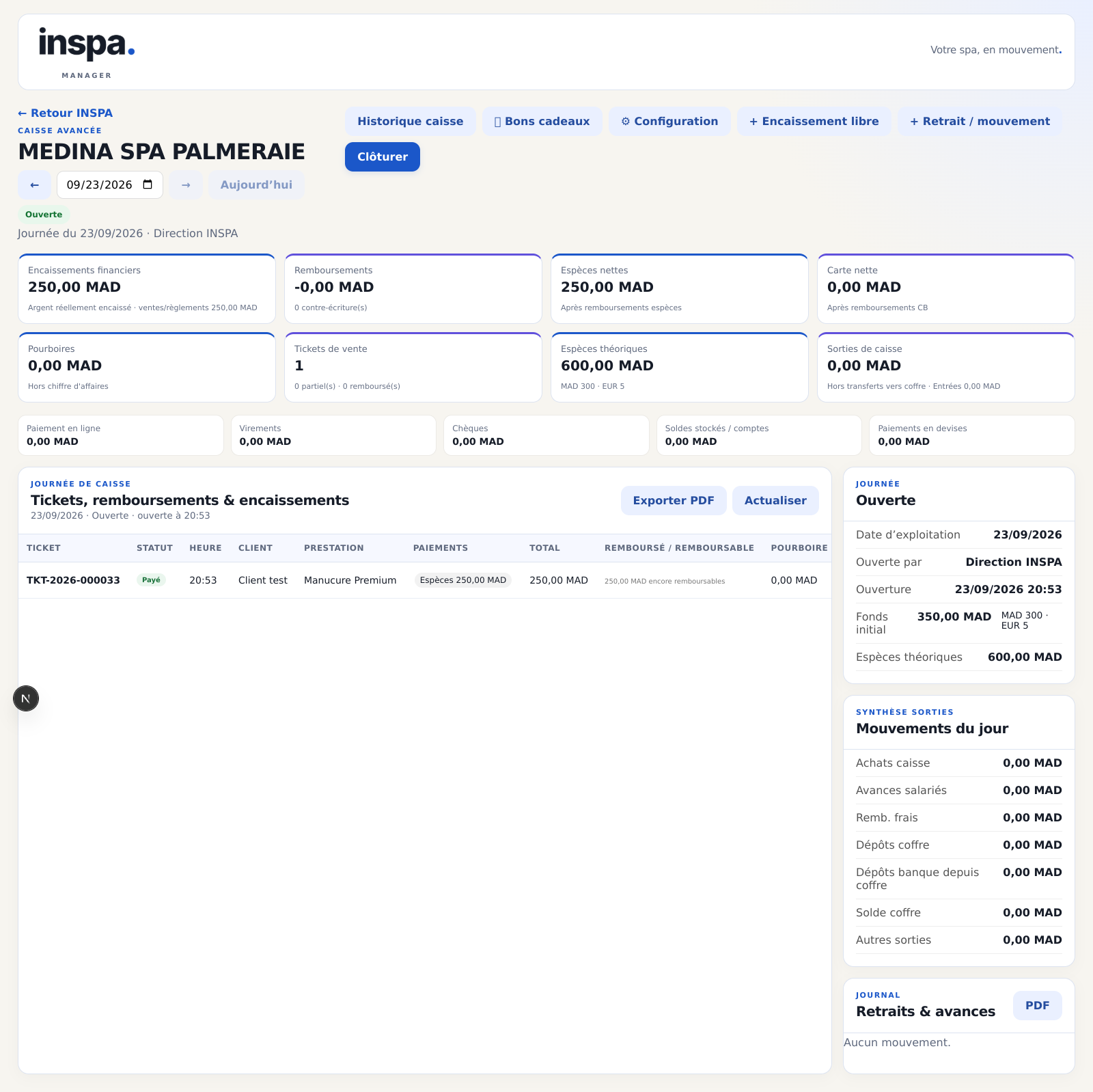Go to previous day arrow button

[34, 185]
